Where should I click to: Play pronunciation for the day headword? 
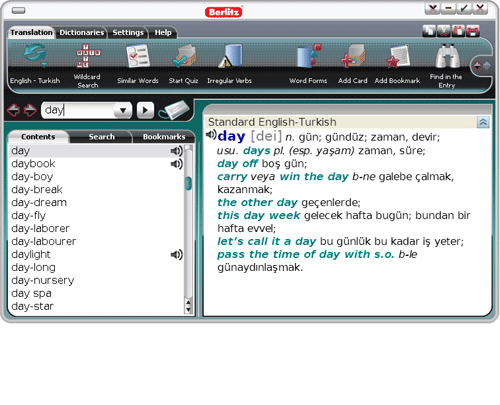click(211, 135)
